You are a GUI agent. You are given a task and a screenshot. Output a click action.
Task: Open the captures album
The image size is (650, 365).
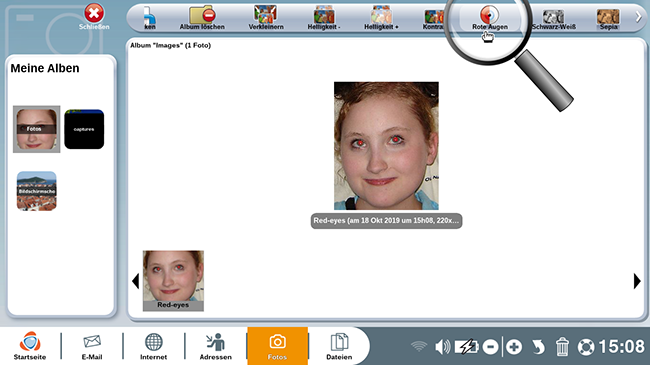tap(84, 129)
